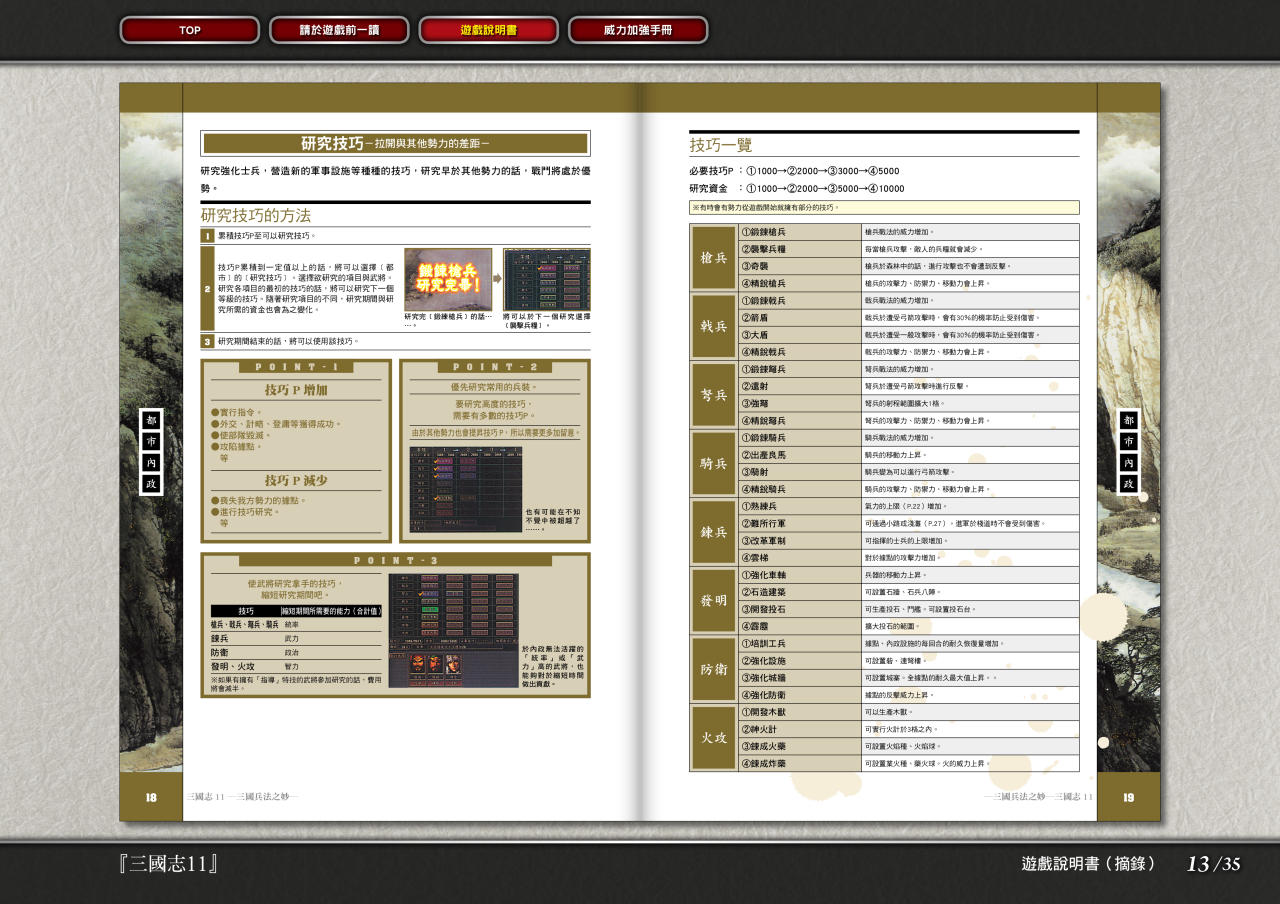The height and width of the screenshot is (904, 1280).
Task: Click the 研究技巧 title banner
Action: 395,143
